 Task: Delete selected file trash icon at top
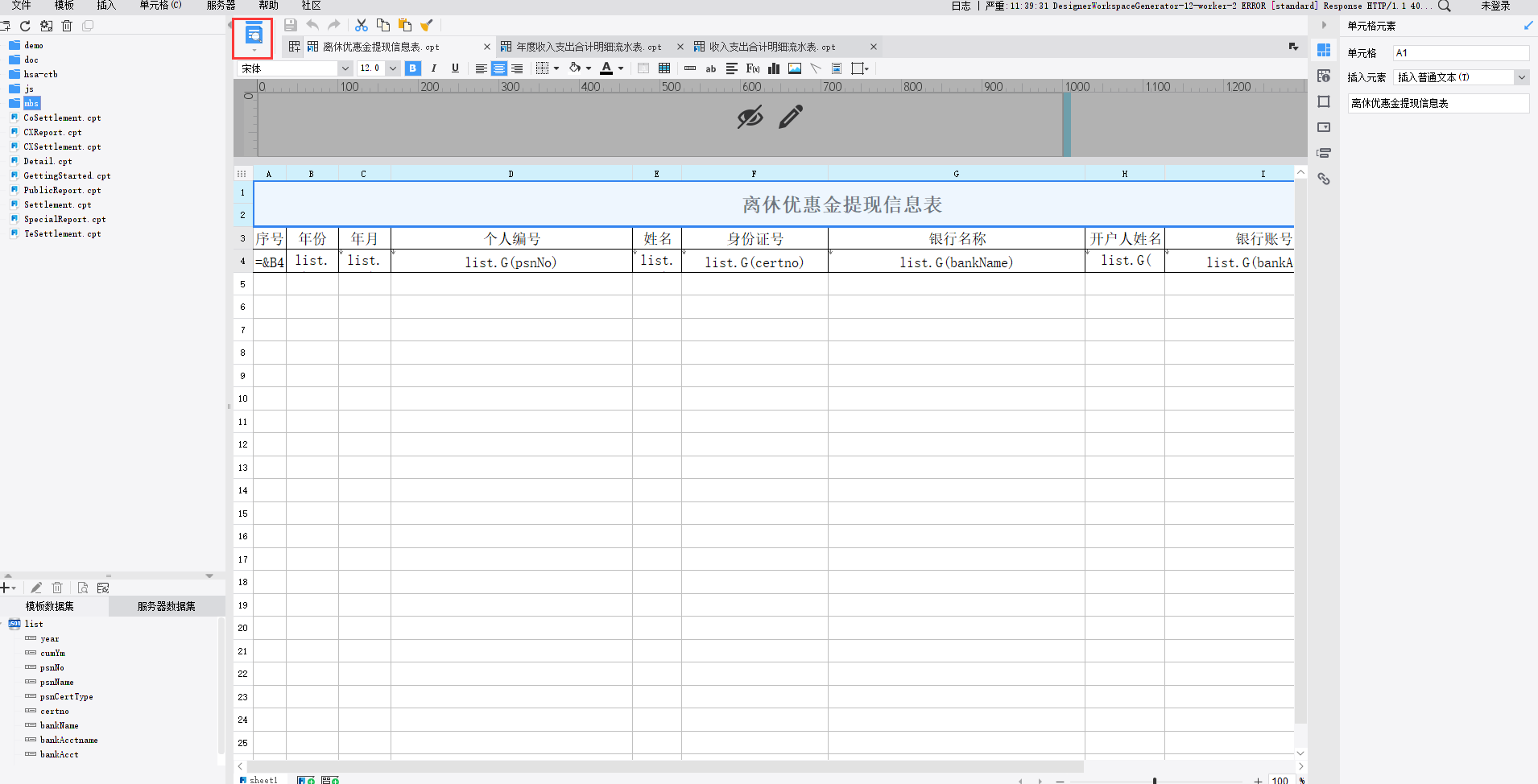pos(67,26)
